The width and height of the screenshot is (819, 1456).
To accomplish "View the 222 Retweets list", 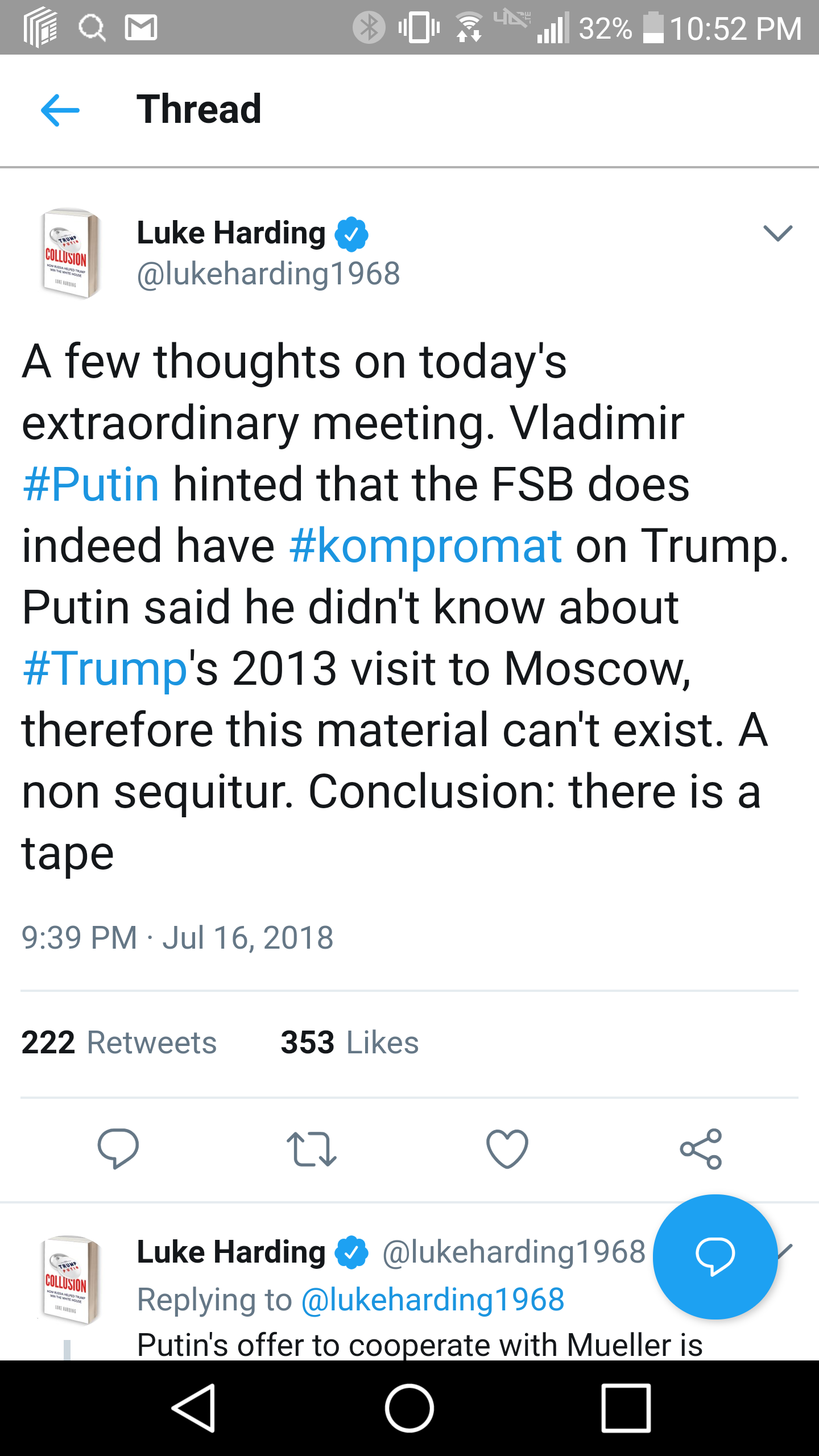I will click(x=119, y=1043).
